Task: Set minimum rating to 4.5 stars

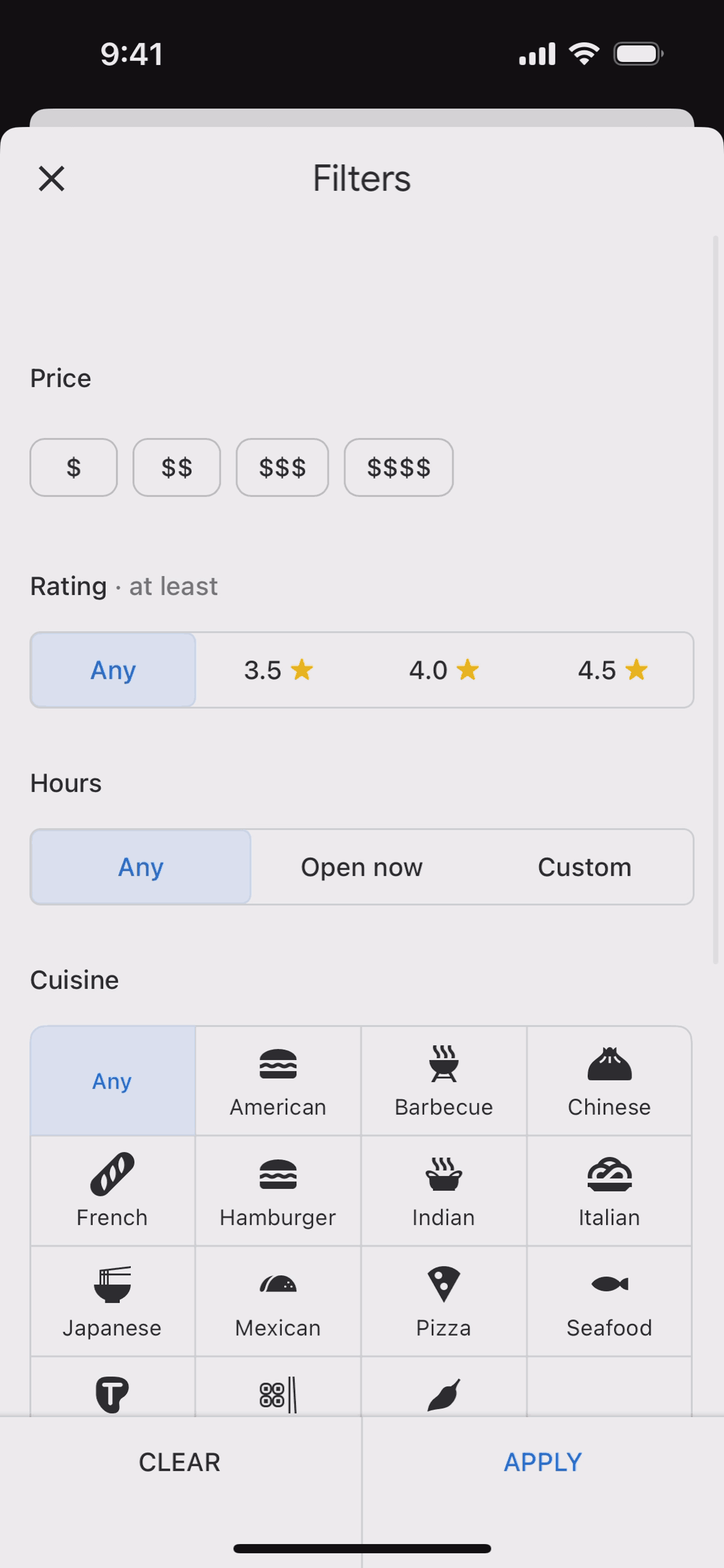Action: [x=612, y=670]
